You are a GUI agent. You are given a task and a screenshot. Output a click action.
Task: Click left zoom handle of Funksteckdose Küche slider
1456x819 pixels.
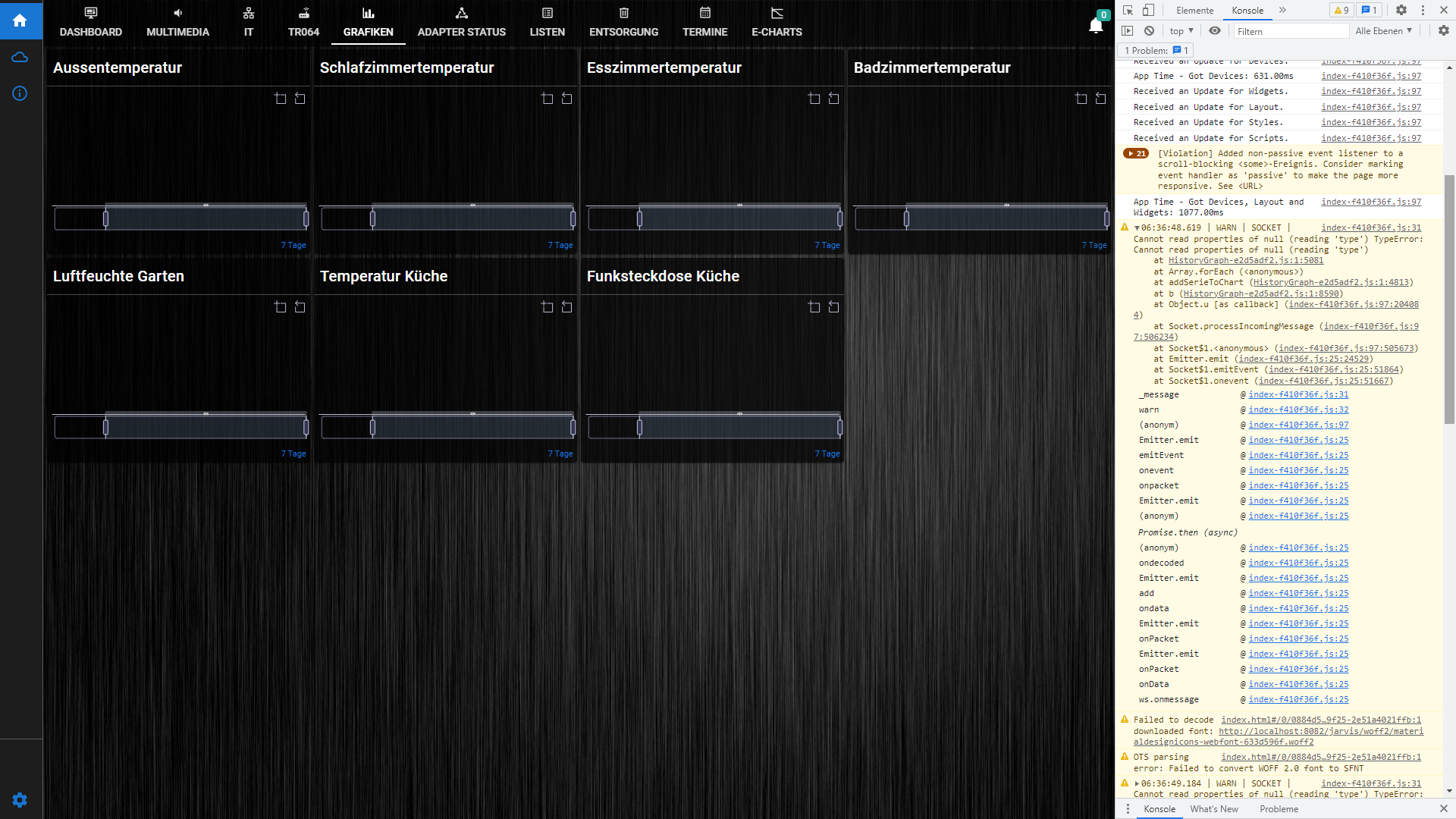[639, 428]
